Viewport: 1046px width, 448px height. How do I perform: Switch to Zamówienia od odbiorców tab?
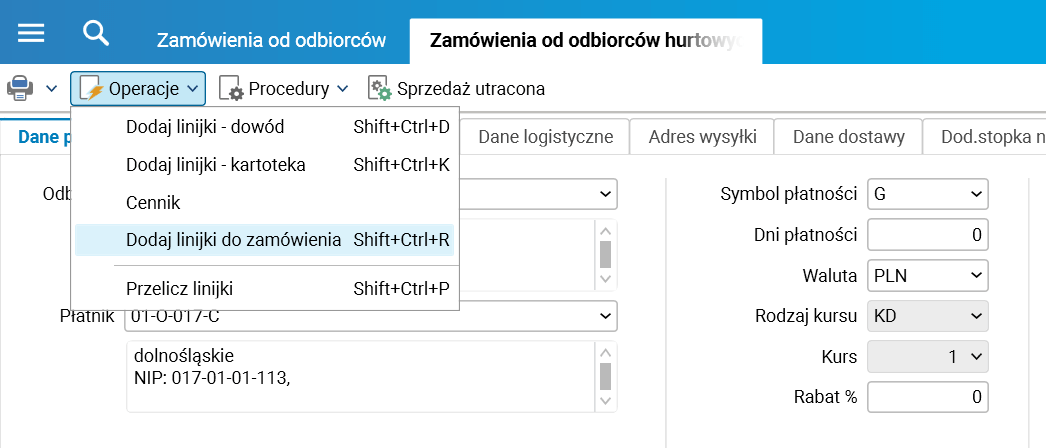click(x=271, y=40)
